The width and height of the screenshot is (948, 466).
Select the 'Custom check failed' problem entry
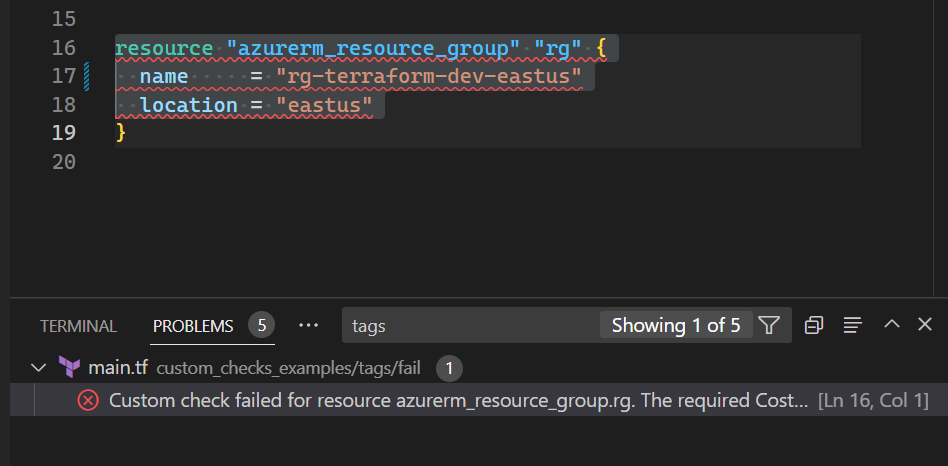point(479,400)
